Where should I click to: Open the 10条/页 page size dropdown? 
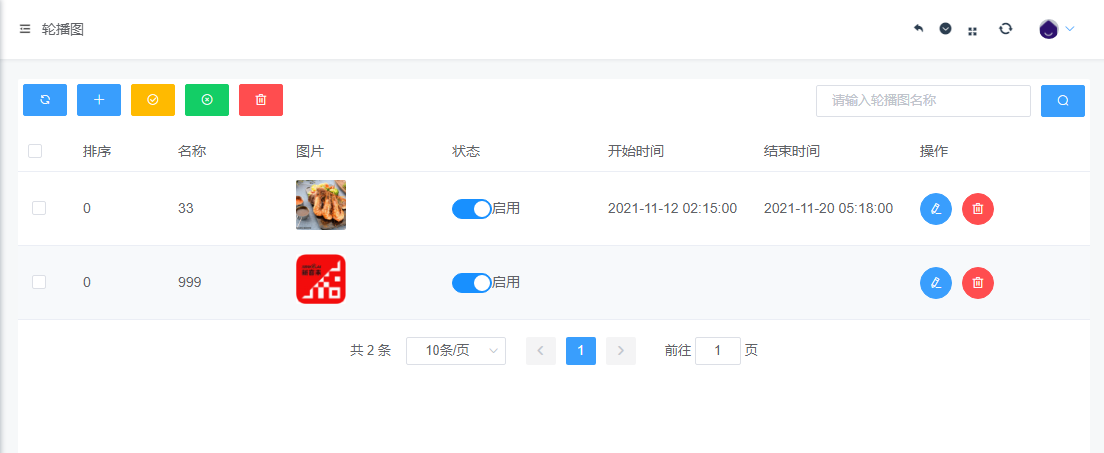click(456, 351)
